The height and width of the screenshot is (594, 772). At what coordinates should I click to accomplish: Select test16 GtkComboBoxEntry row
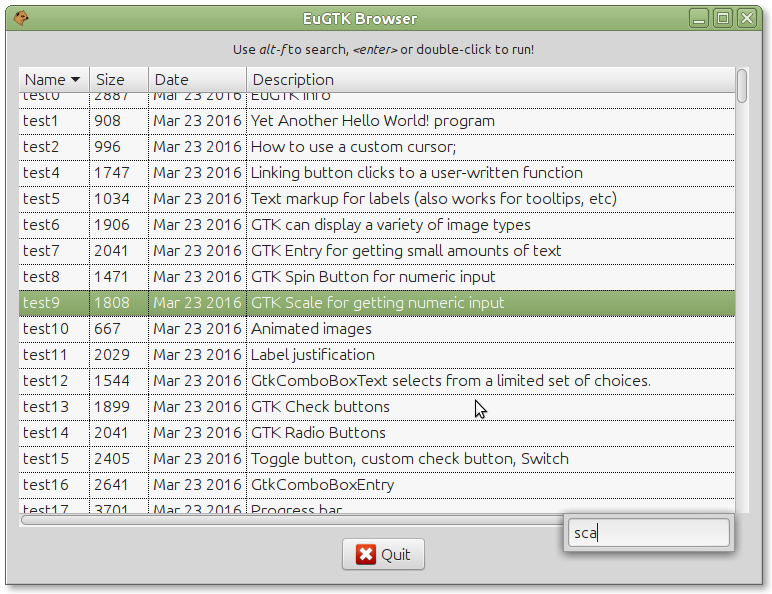tap(322, 485)
